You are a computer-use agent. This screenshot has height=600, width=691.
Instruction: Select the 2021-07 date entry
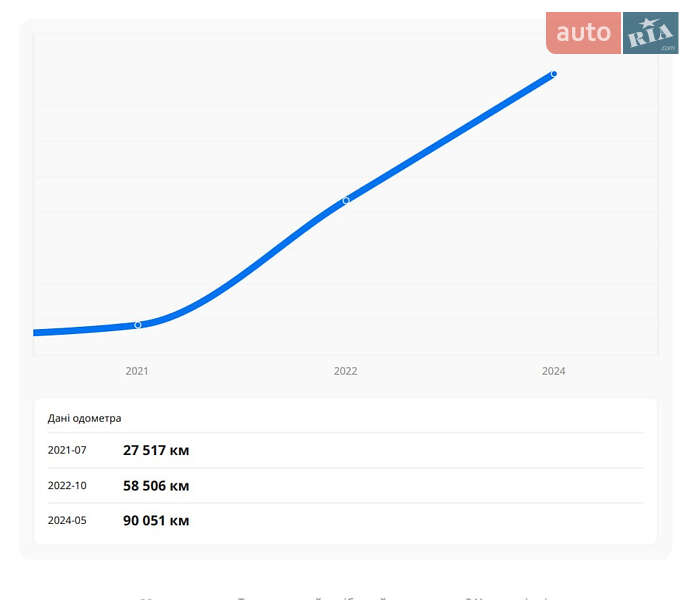[67, 450]
